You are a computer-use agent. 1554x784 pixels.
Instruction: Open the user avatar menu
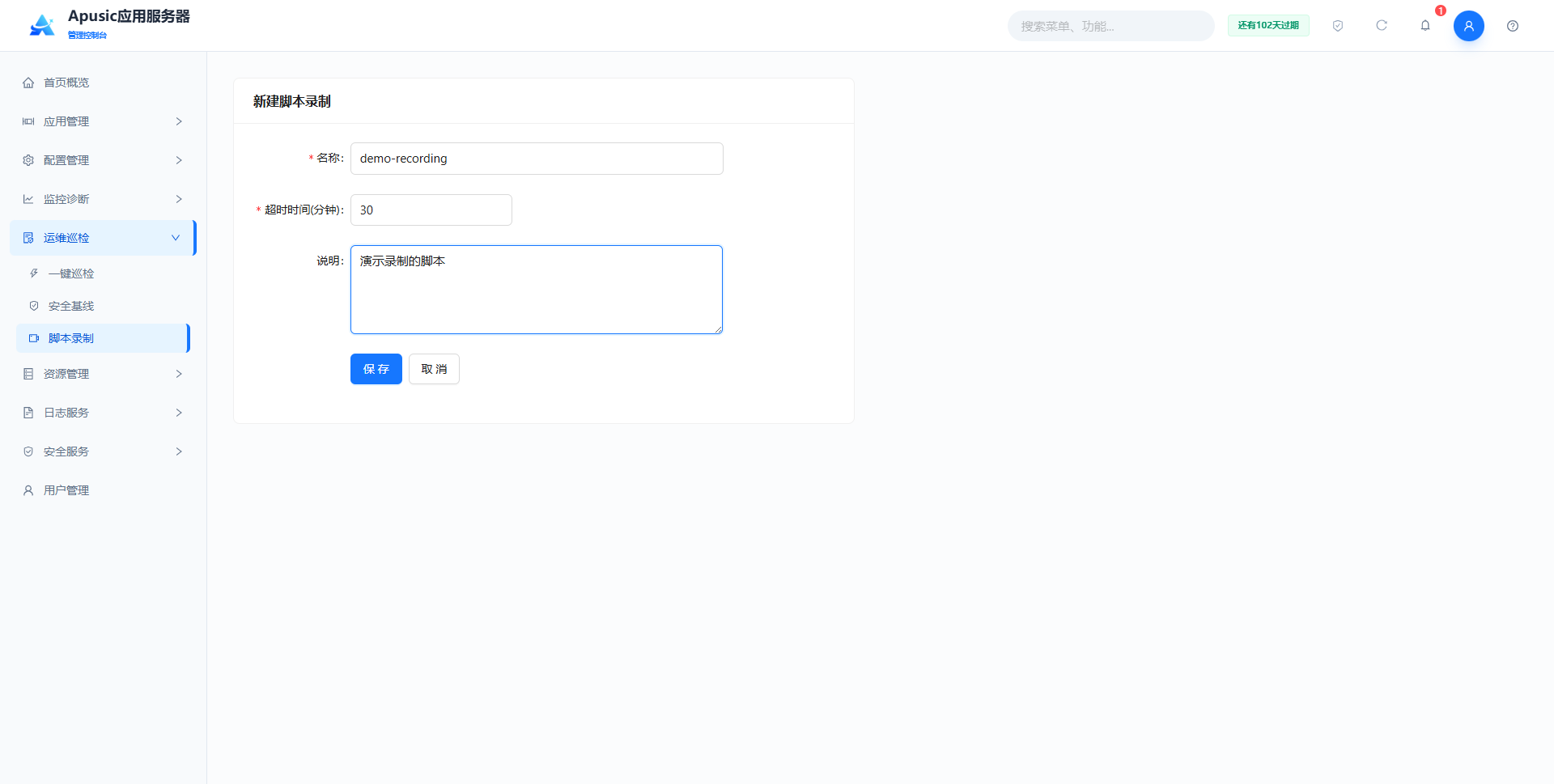tap(1469, 26)
